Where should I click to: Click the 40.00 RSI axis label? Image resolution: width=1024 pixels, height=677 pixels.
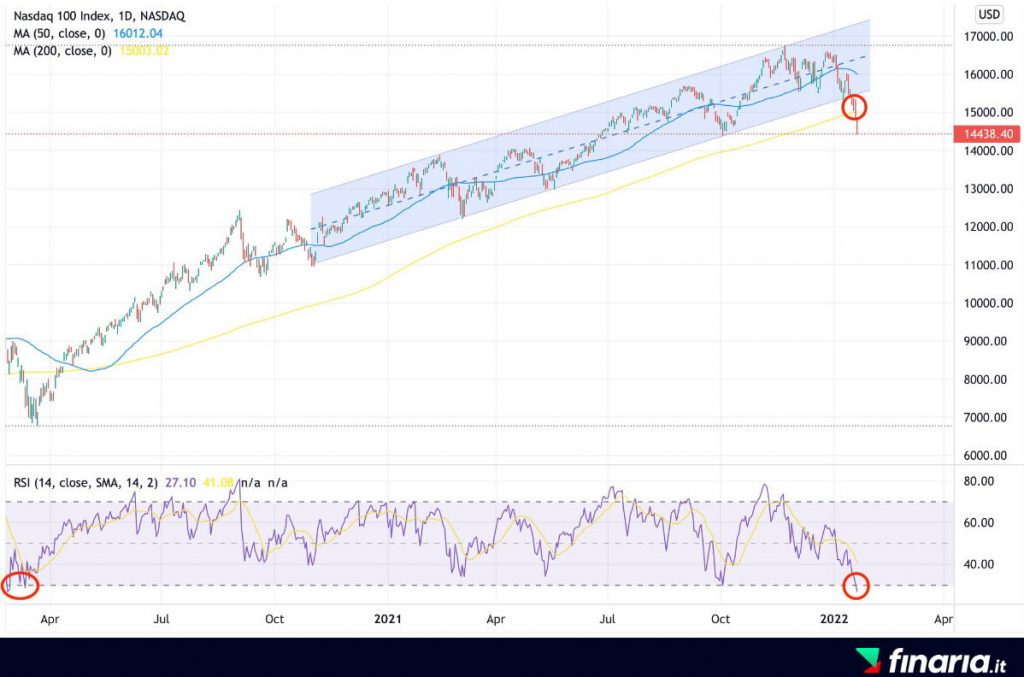(x=978, y=564)
